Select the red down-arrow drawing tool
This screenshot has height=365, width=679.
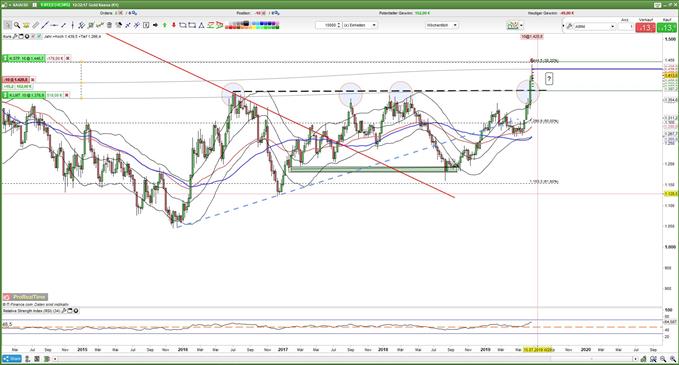pos(174,25)
